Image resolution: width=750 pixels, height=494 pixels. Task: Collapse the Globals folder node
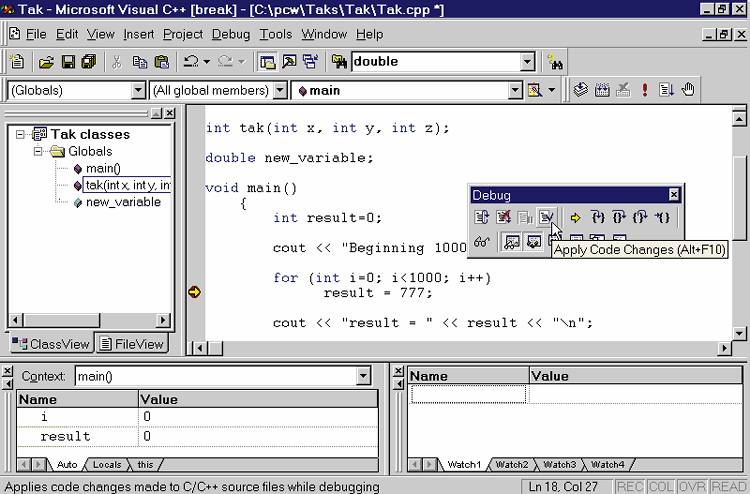point(38,152)
